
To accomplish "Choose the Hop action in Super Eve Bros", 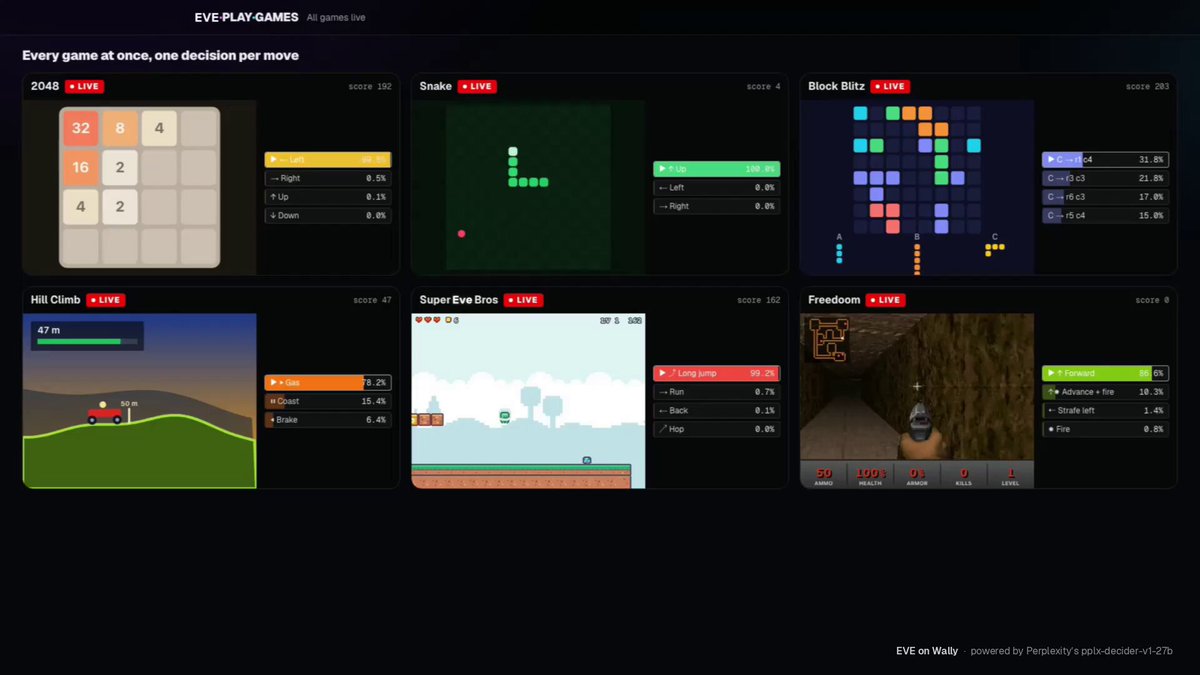I will pos(717,429).
